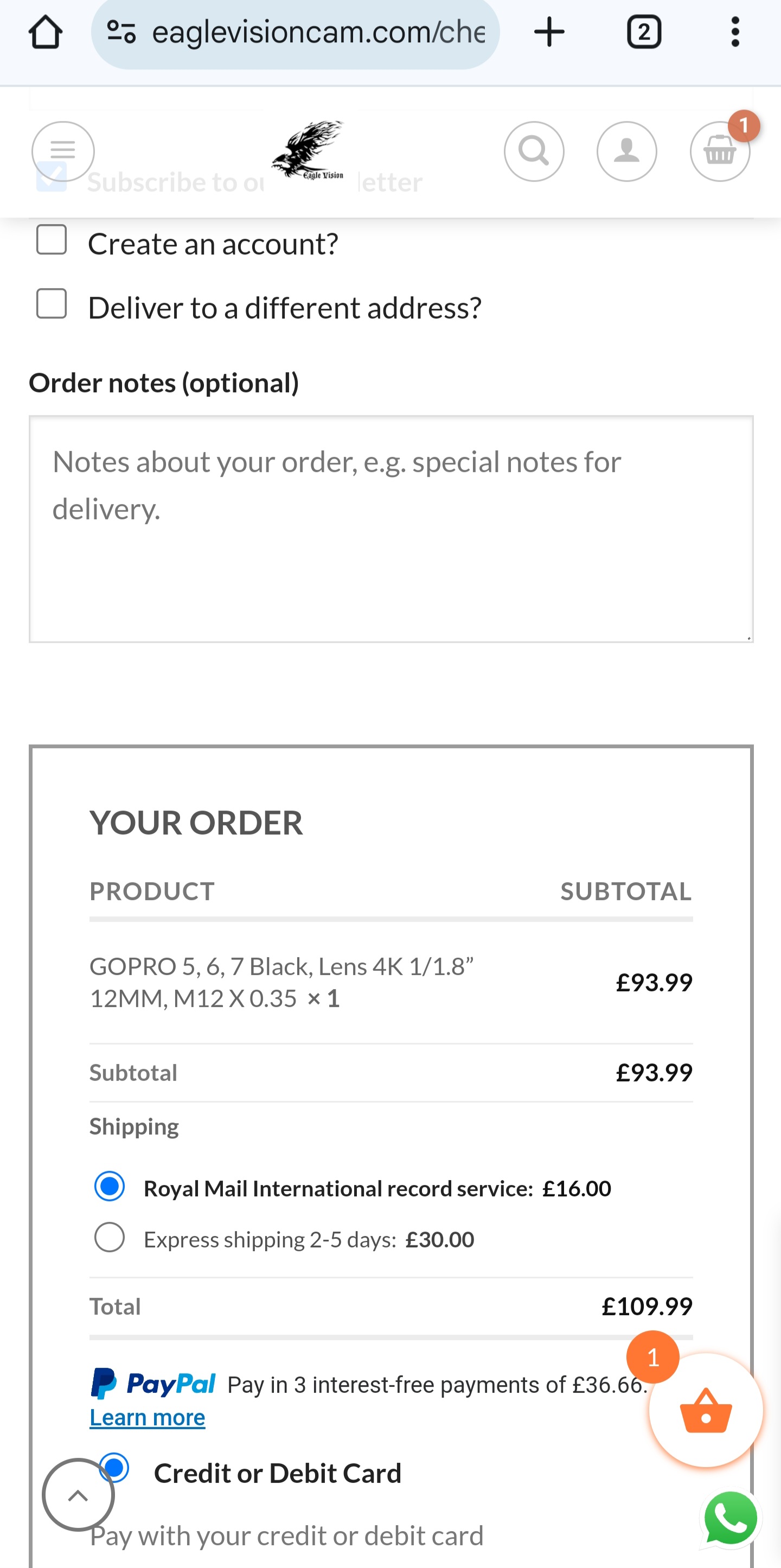This screenshot has height=1568, width=781.
Task: Open the browser three-dot menu
Action: pyautogui.click(x=735, y=31)
